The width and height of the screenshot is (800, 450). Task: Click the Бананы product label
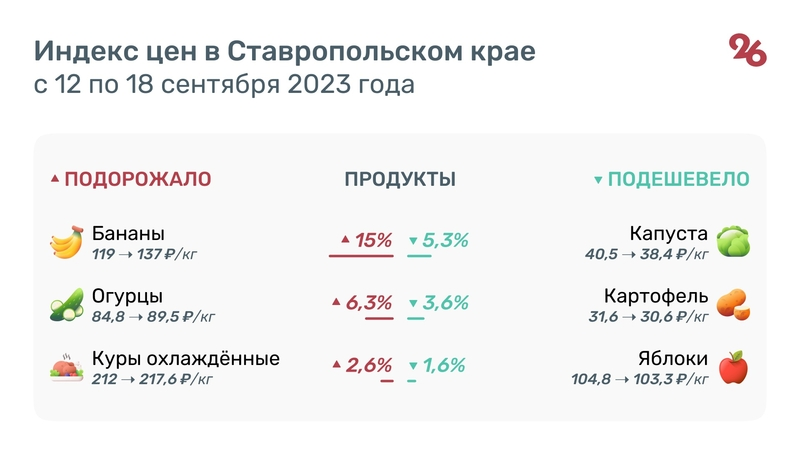coord(128,234)
